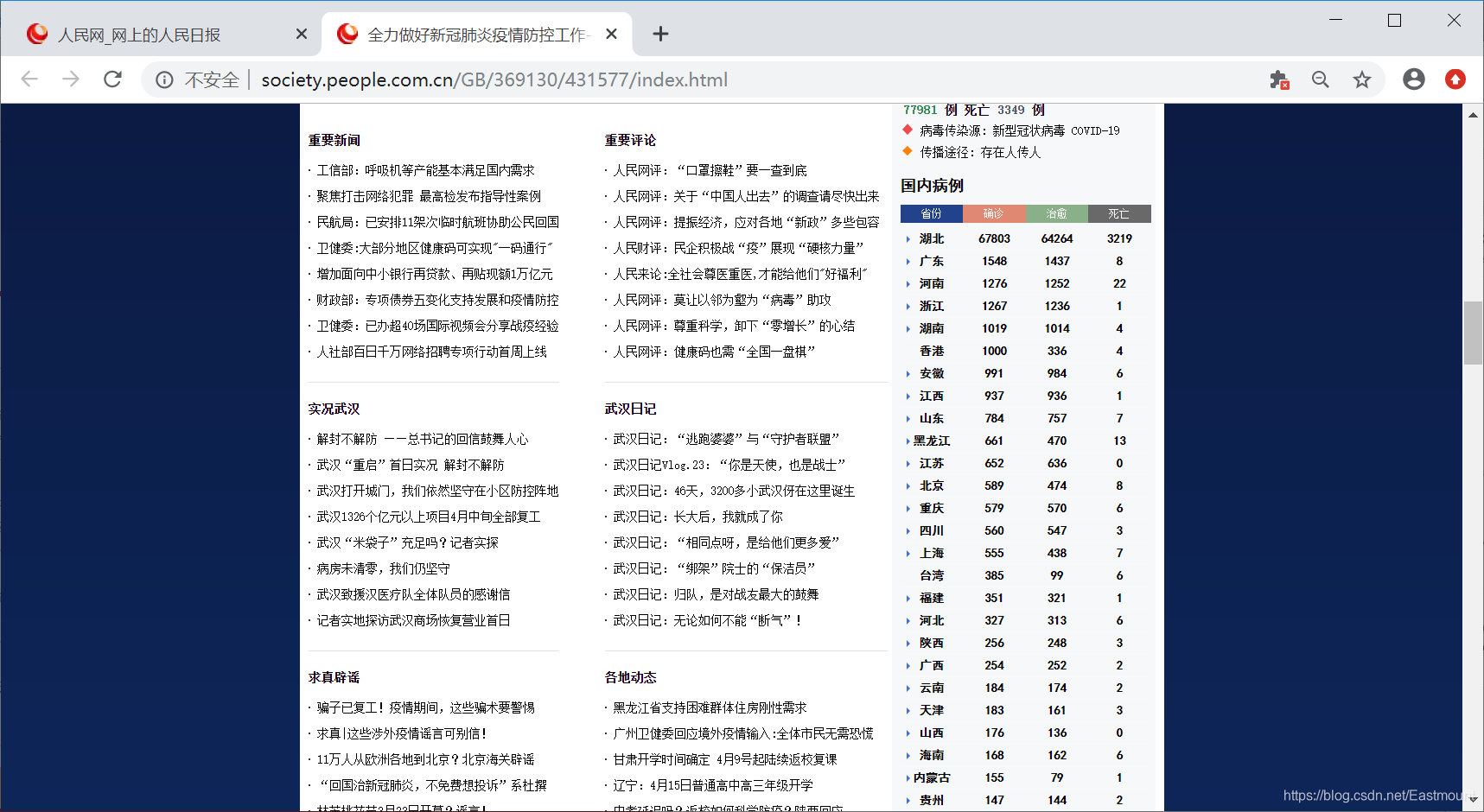Click 湖北 confirmed count 67803
This screenshot has height=812, width=1484.
coord(994,239)
